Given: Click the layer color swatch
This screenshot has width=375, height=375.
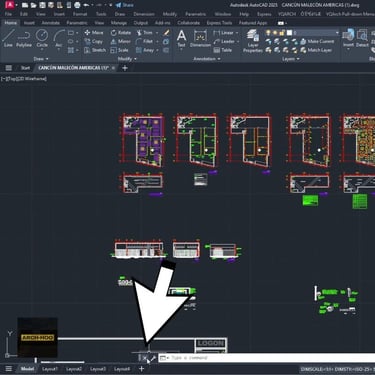Looking at the screenshot, I should pyautogui.click(x=289, y=33).
